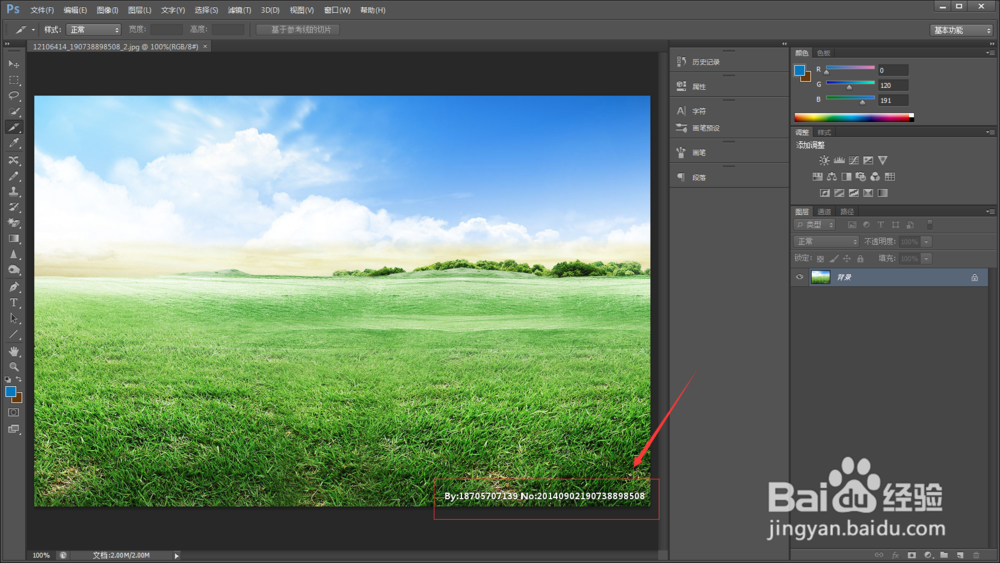This screenshot has height=563, width=1000.
Task: Select the Zoom tool
Action: pyautogui.click(x=13, y=367)
